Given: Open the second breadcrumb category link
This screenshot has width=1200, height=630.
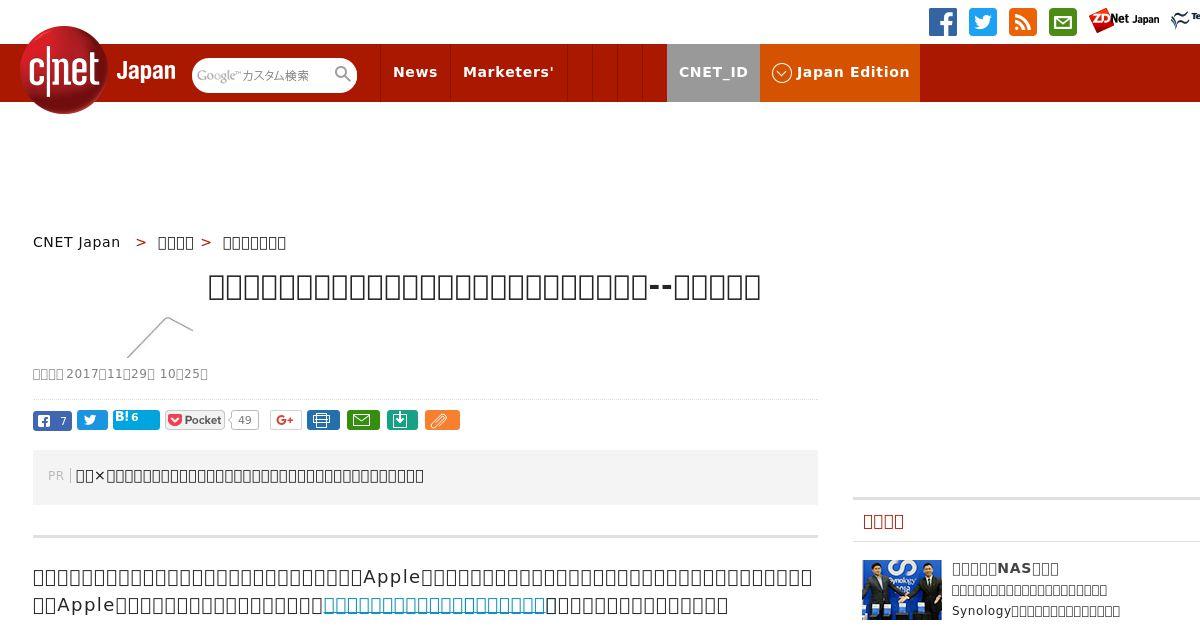Looking at the screenshot, I should coord(176,242).
